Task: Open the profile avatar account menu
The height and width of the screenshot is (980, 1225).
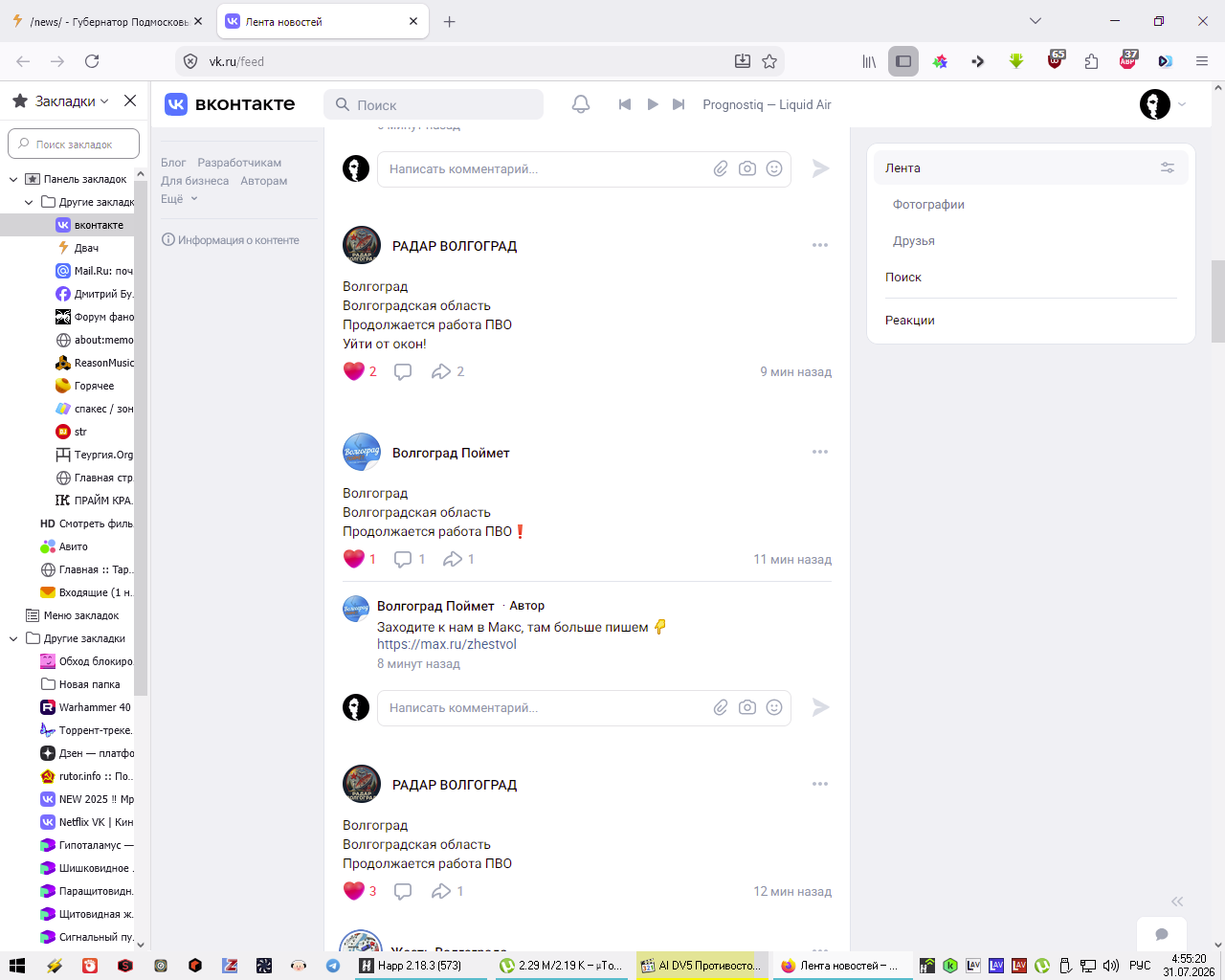Action: [1163, 104]
